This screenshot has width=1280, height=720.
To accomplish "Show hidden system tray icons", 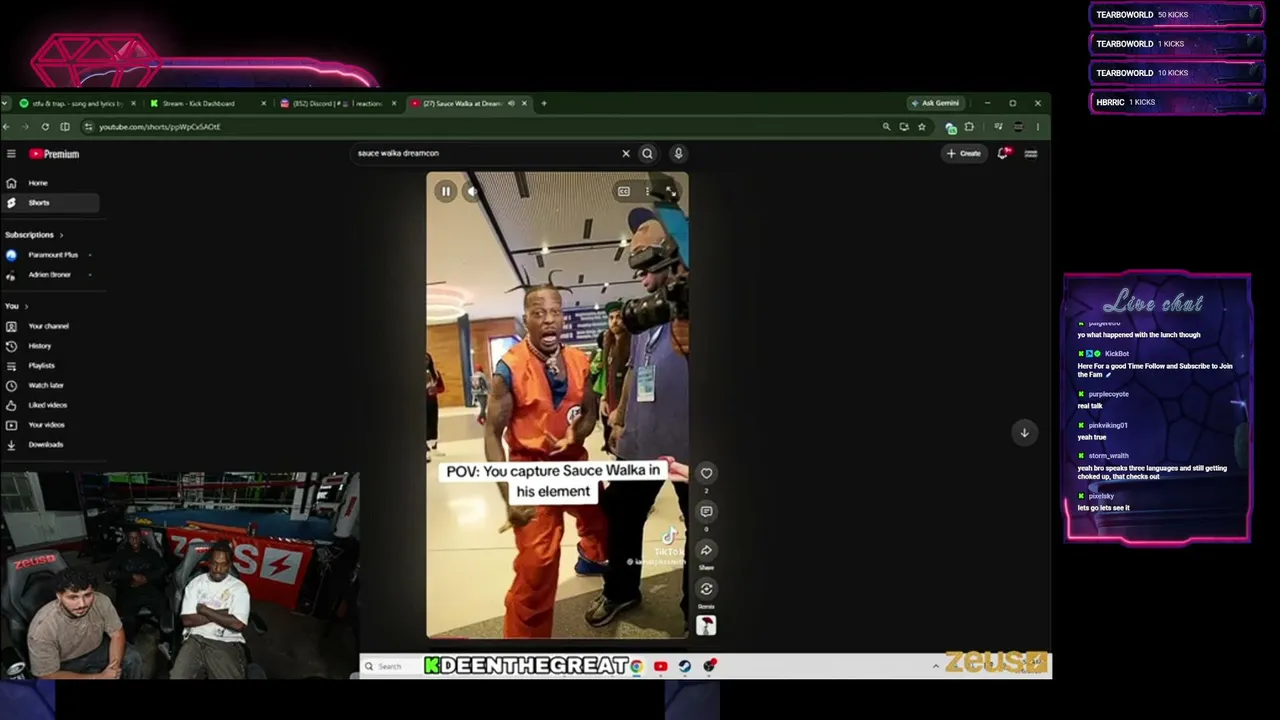I will click(936, 666).
